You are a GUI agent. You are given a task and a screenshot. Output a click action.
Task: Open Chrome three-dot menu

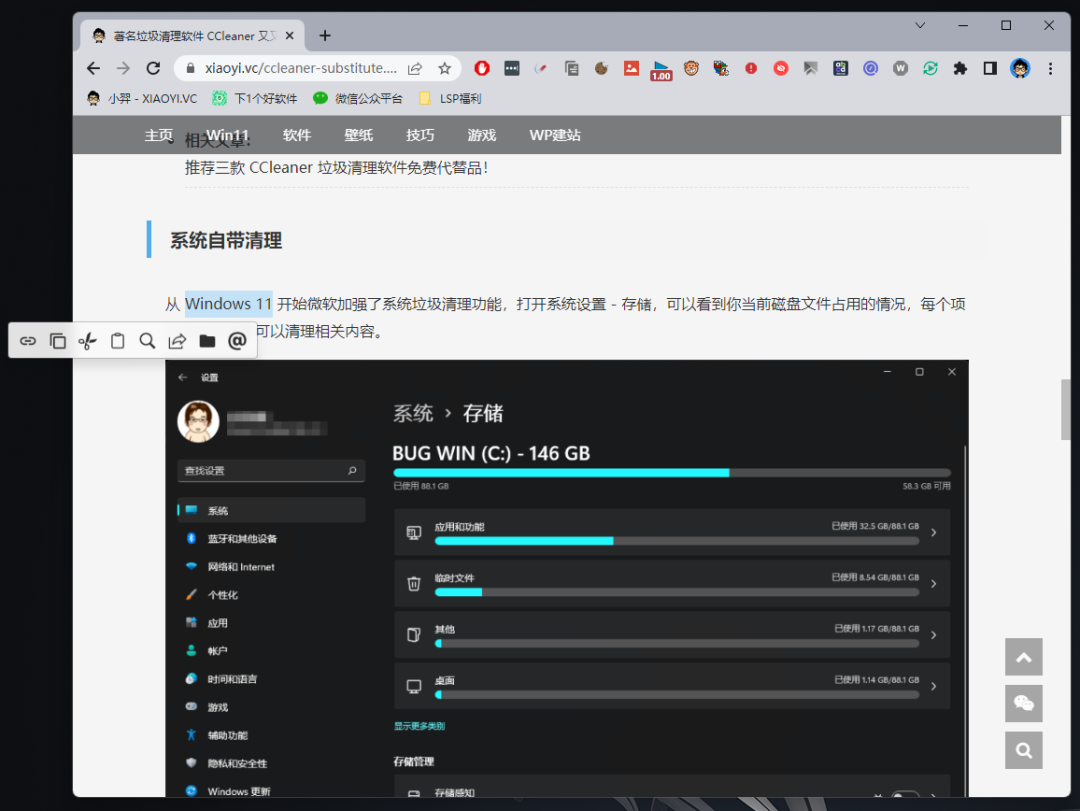click(1050, 68)
